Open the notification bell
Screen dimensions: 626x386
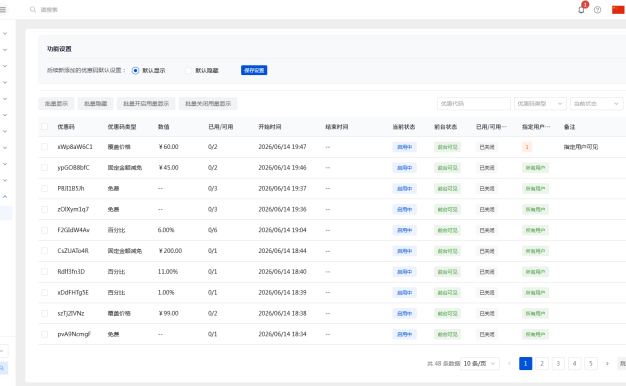(581, 10)
